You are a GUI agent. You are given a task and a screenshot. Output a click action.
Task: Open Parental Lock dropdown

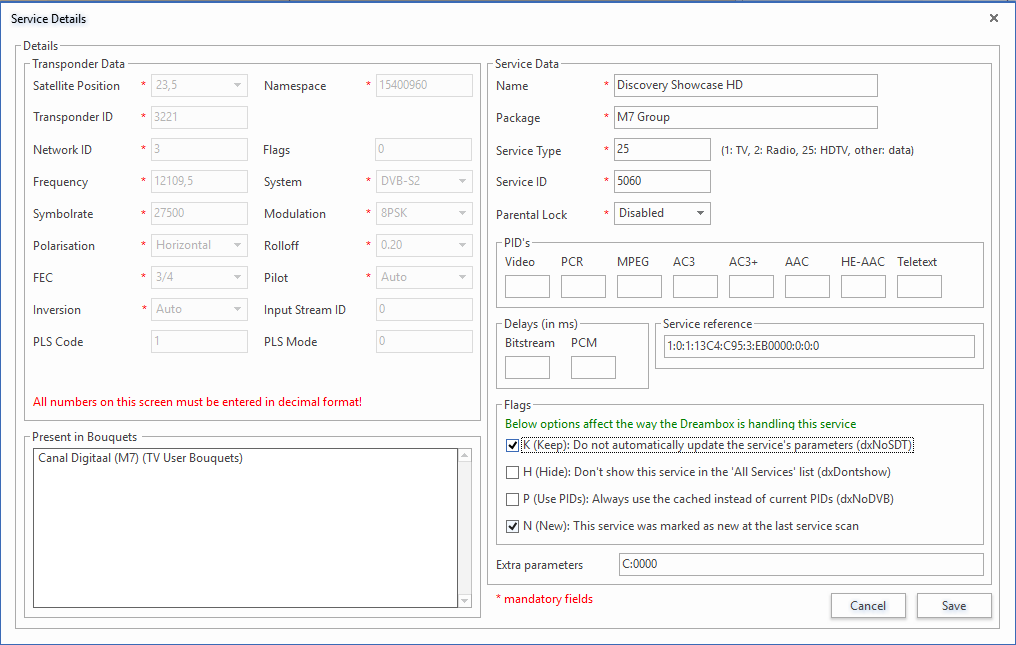click(x=662, y=213)
